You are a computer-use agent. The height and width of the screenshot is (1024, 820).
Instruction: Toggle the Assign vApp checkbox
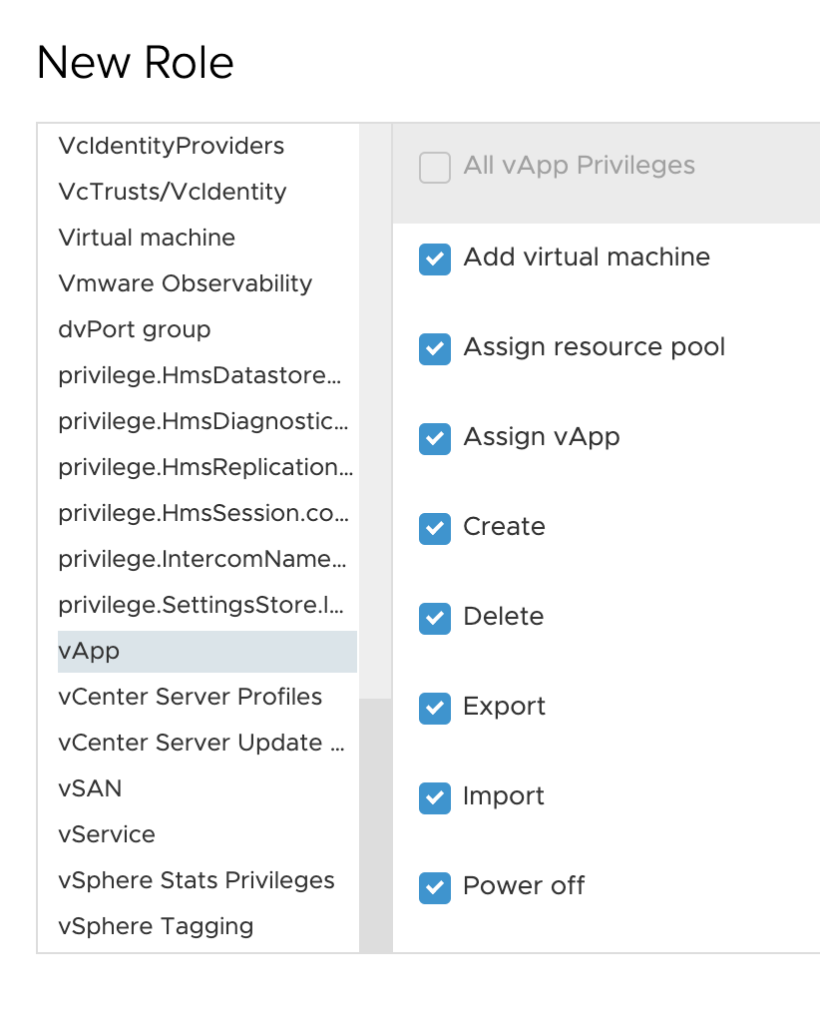tap(435, 439)
